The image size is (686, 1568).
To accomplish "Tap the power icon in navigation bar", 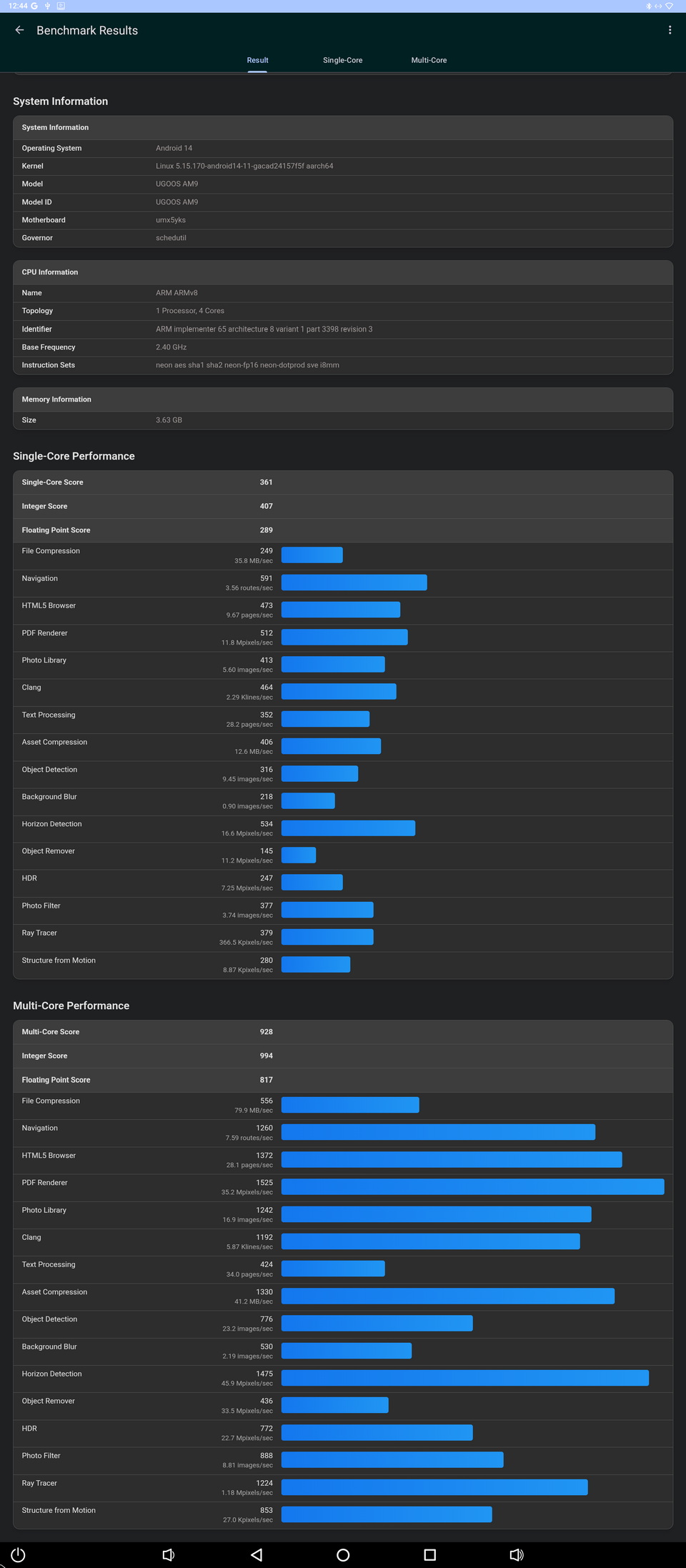I will (19, 1554).
